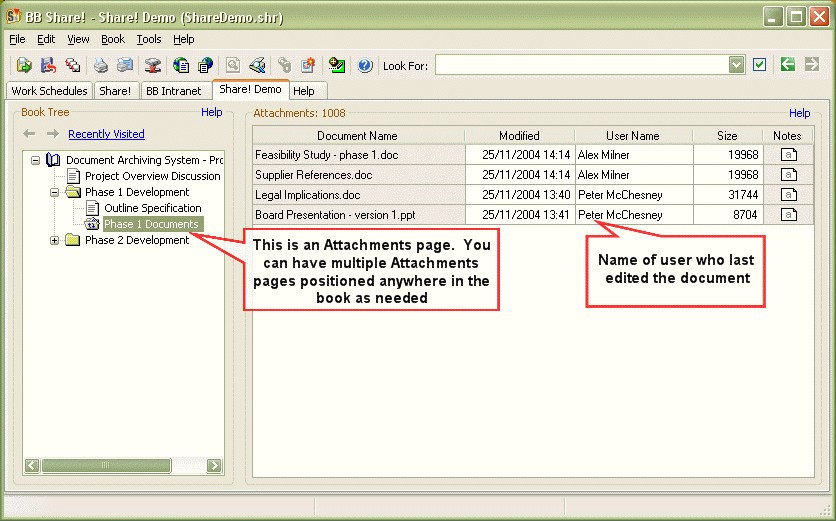Screen dimensions: 836x521
Task: Click the save with red arrow icon
Action: point(49,65)
